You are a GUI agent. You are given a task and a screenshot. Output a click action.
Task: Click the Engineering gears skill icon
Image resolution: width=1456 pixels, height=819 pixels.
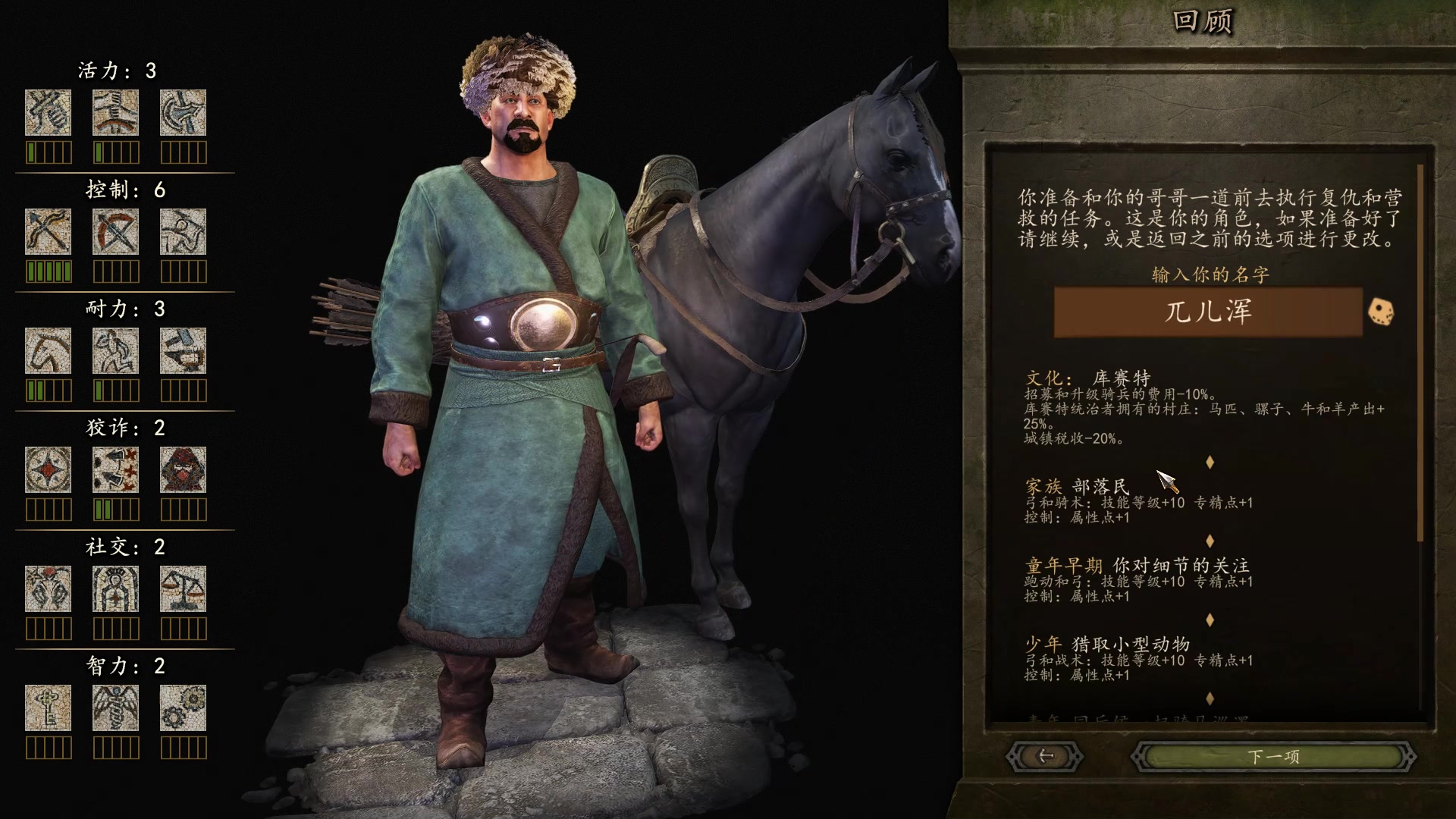183,708
